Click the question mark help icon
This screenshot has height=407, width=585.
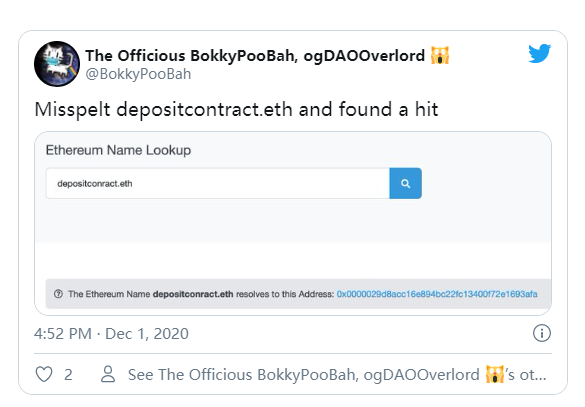click(x=58, y=294)
